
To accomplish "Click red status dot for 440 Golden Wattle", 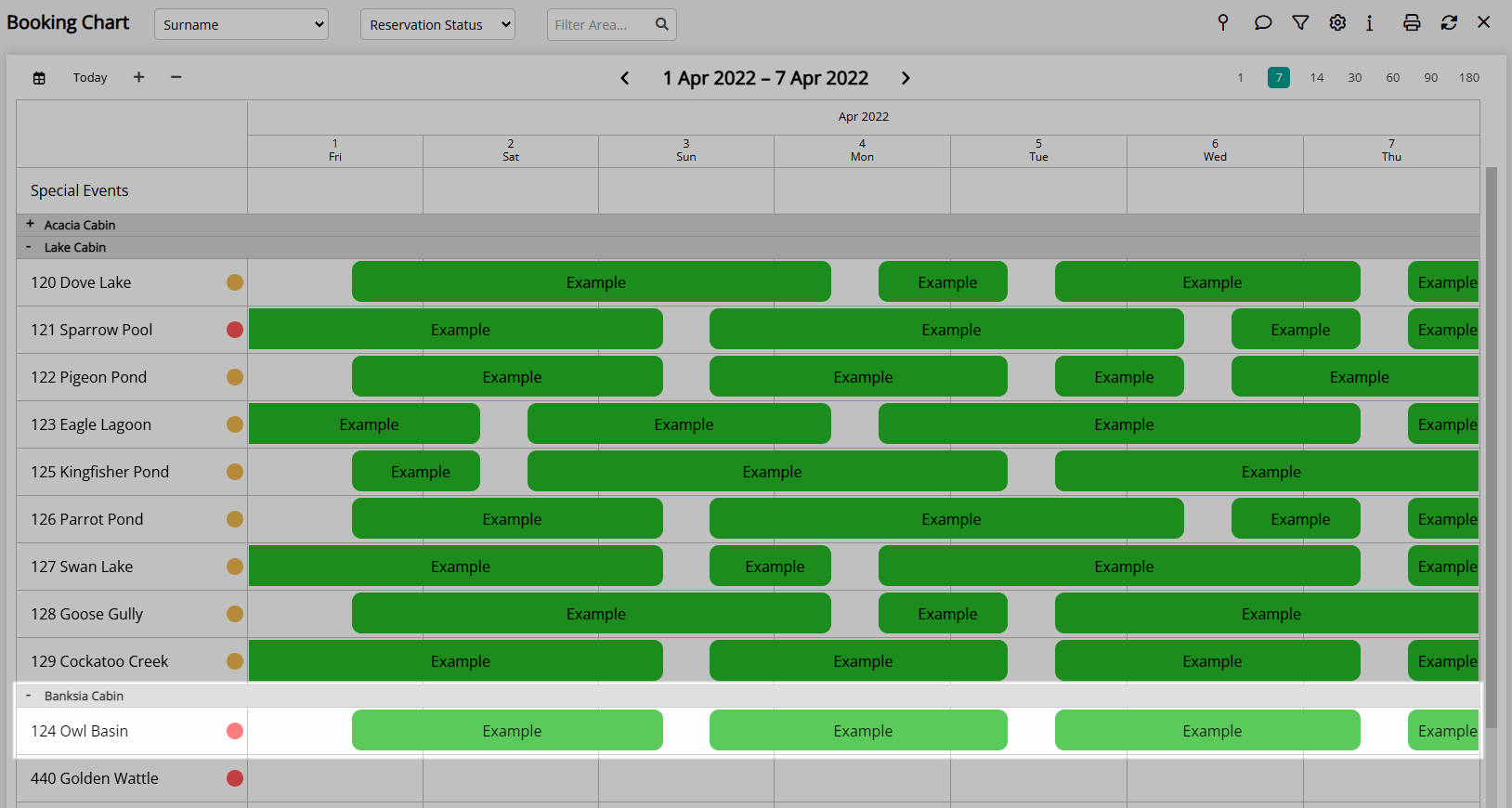I will coord(235,778).
